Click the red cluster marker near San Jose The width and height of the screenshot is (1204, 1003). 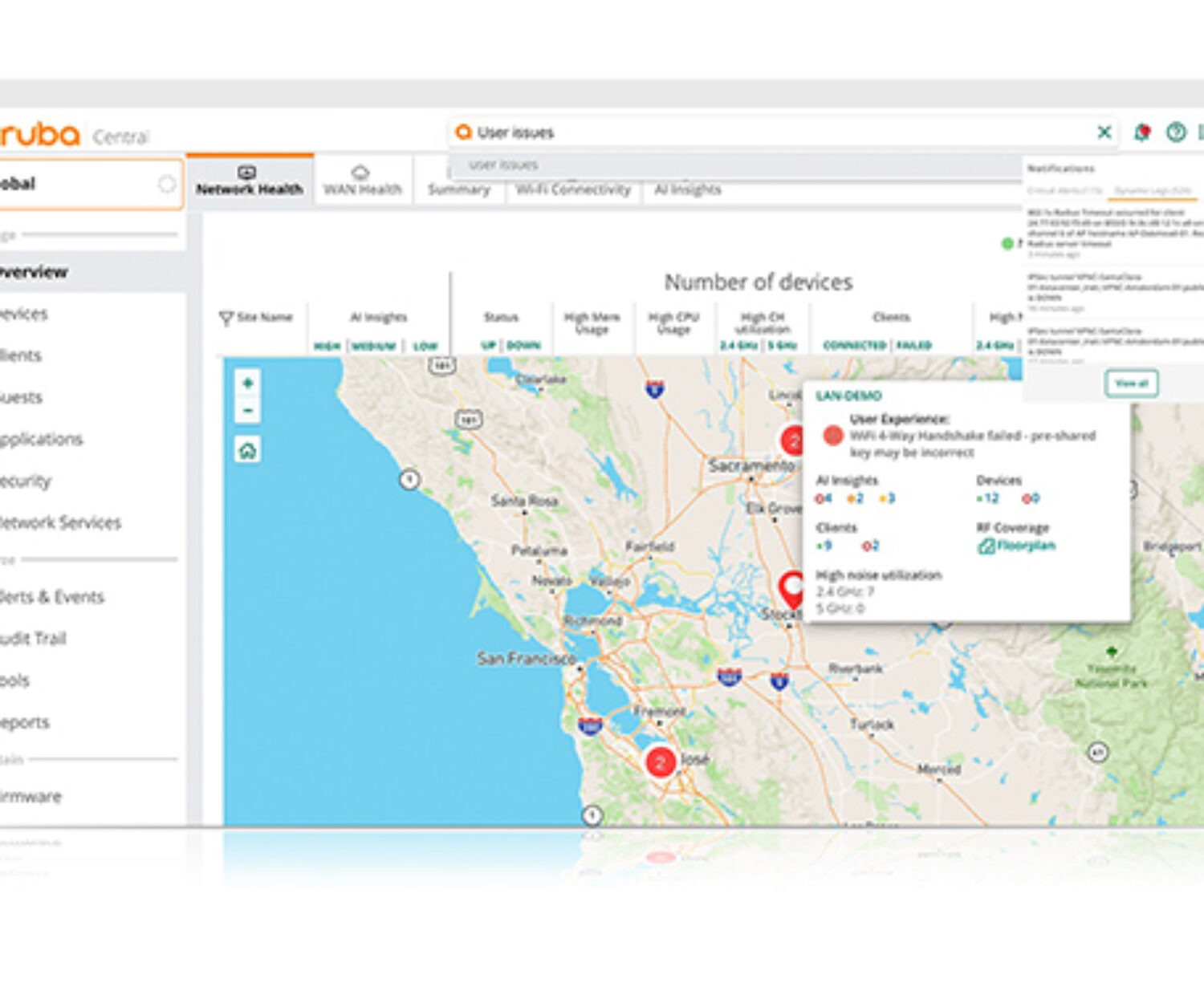coord(660,761)
